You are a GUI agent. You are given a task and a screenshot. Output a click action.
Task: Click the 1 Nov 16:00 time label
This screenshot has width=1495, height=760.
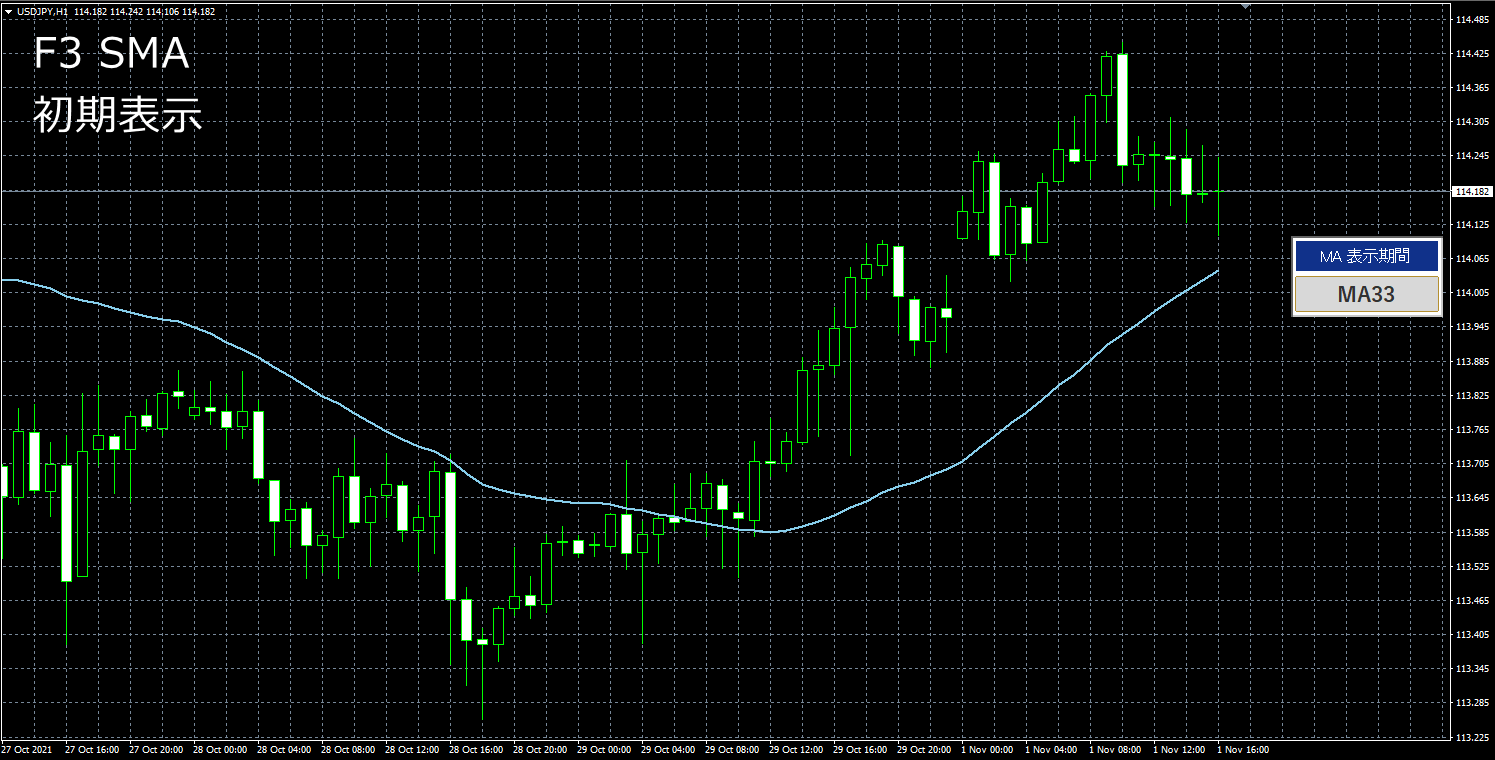pyautogui.click(x=1243, y=749)
